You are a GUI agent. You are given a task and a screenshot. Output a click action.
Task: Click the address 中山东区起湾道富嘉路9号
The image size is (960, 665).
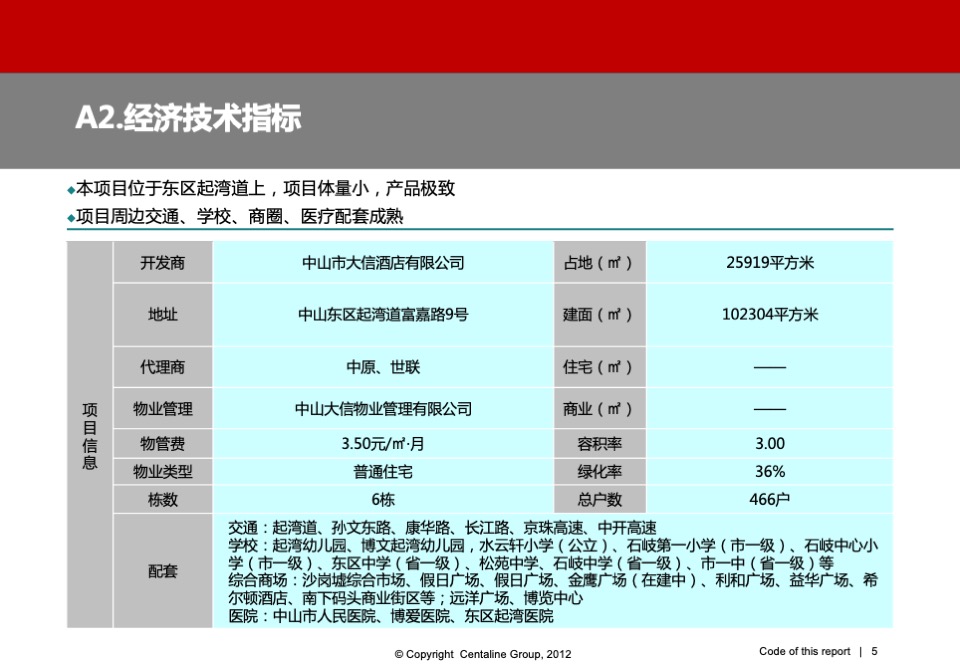point(383,314)
